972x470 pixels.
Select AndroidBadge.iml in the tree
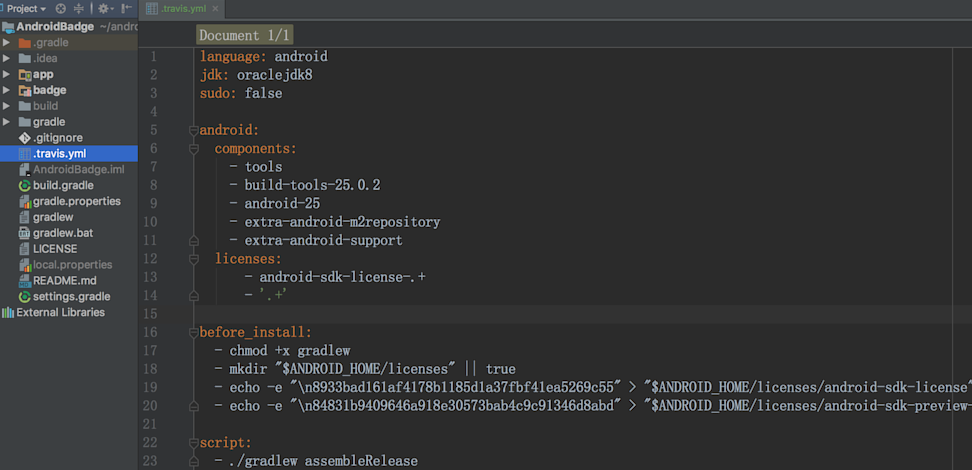pyautogui.click(x=79, y=169)
